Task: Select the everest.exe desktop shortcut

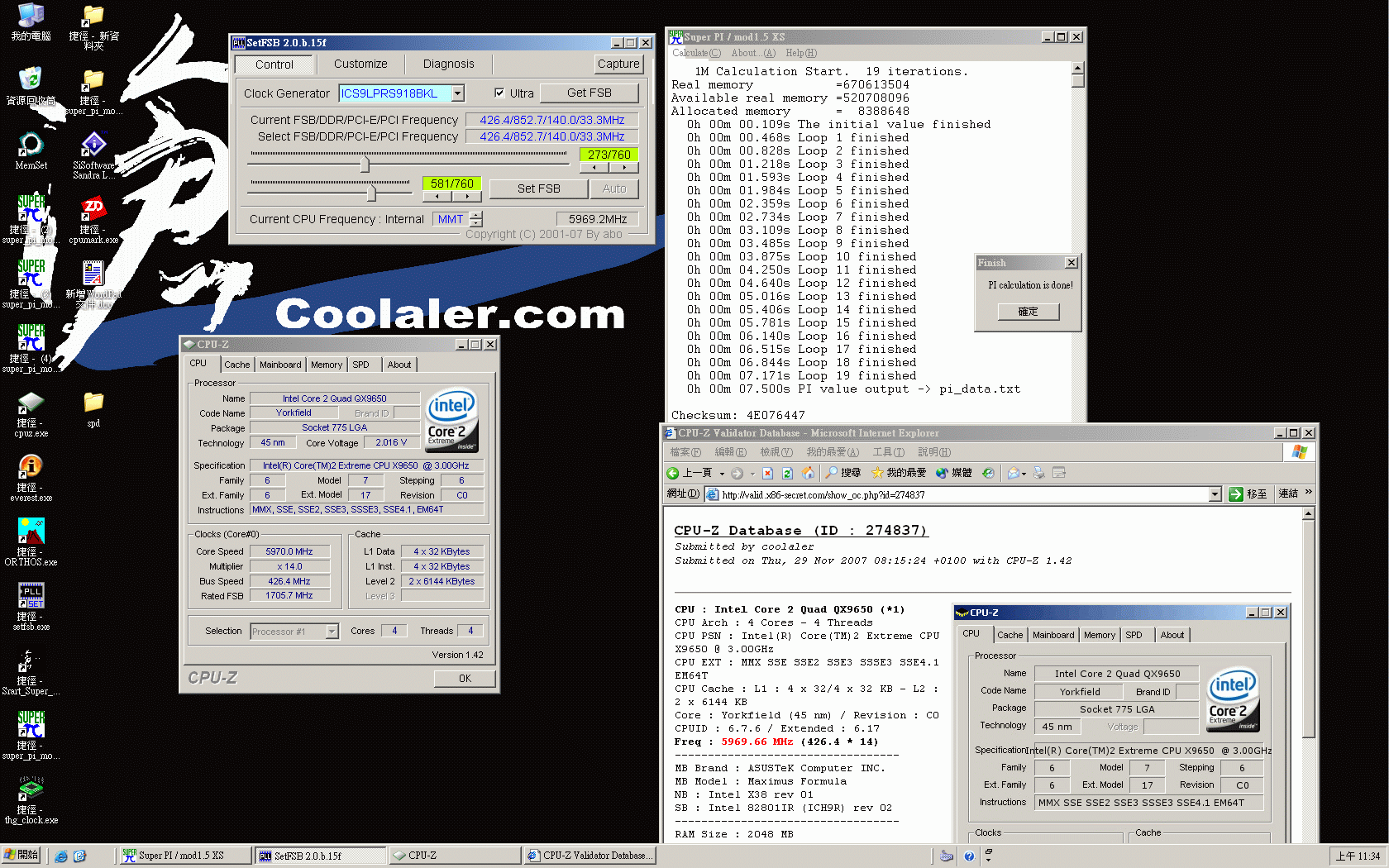Action: tap(31, 478)
